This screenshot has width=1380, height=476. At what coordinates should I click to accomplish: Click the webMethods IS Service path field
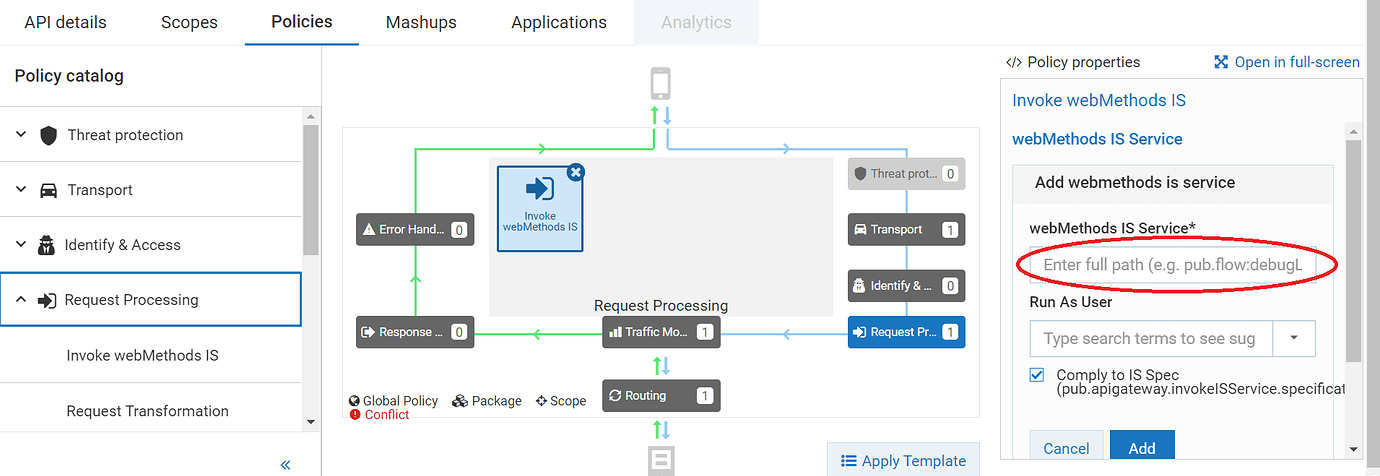pos(1172,265)
